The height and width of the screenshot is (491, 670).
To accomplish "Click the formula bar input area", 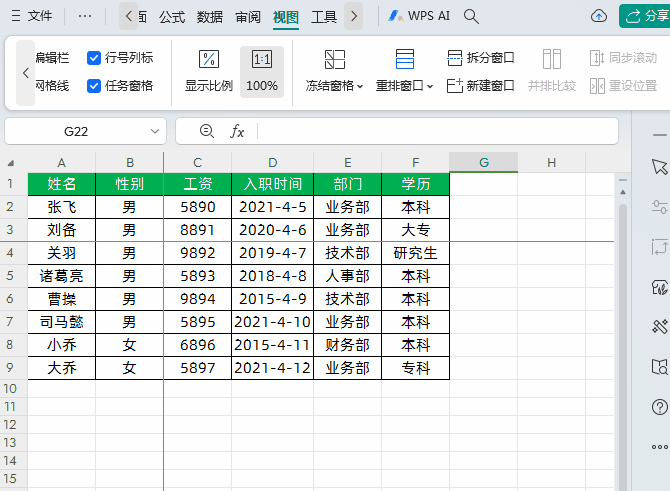I will click(x=438, y=131).
